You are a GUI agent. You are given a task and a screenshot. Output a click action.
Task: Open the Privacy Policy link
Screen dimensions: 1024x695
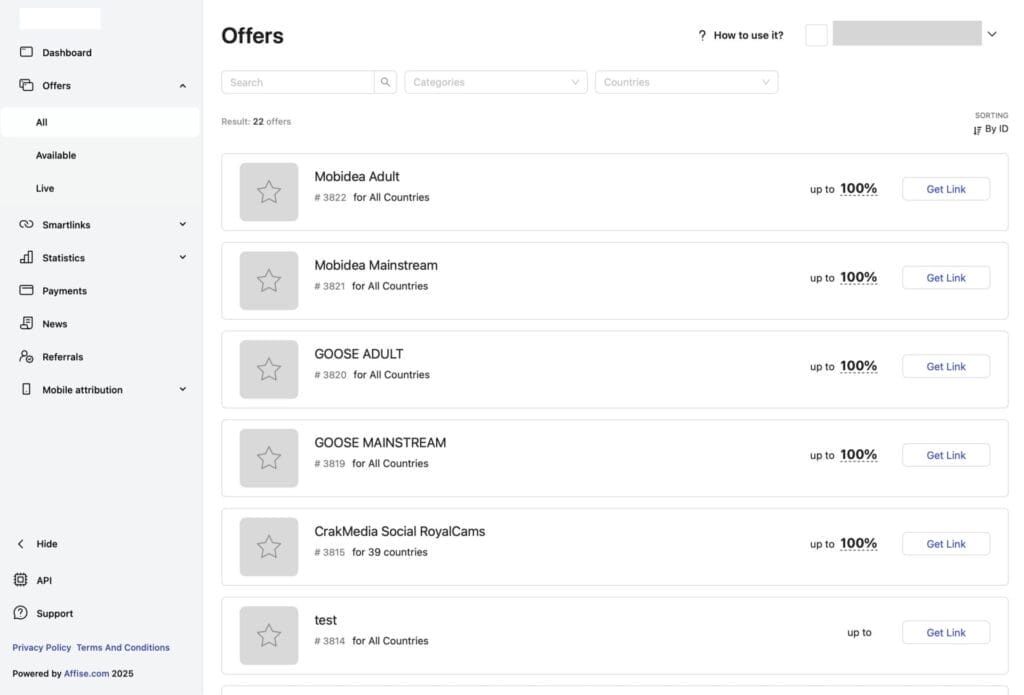[x=41, y=647]
